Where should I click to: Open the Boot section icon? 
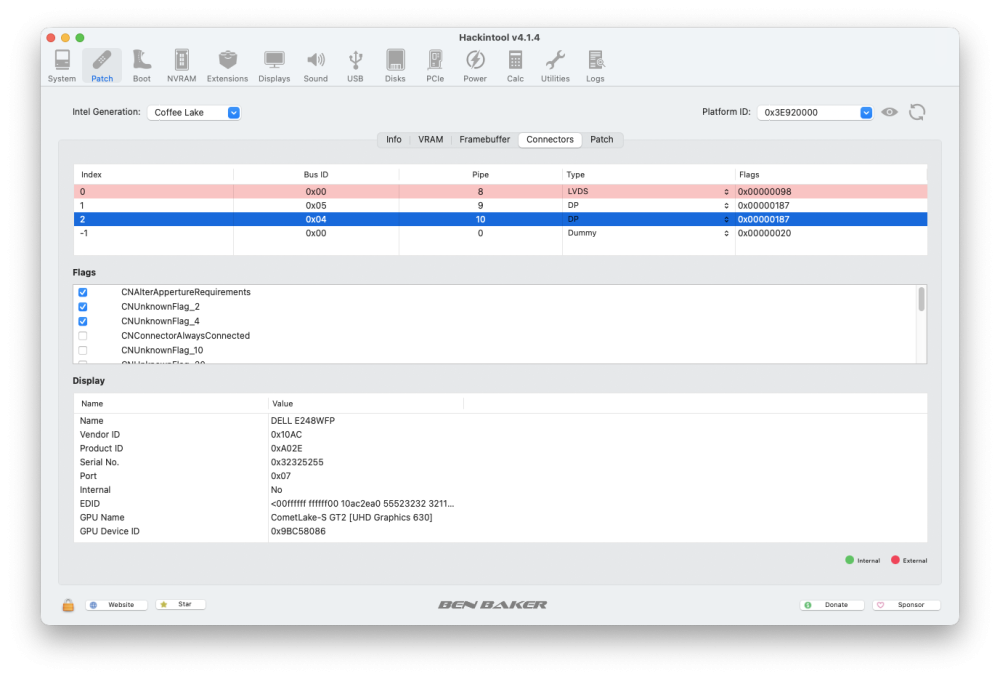[x=142, y=66]
